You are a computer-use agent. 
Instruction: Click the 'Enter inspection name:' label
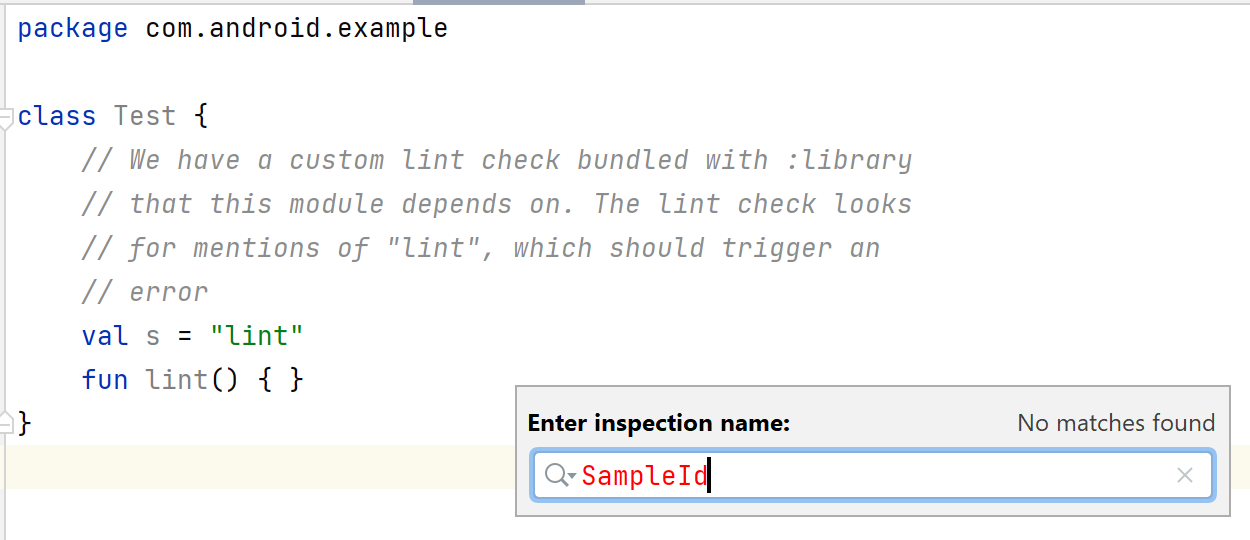659,423
